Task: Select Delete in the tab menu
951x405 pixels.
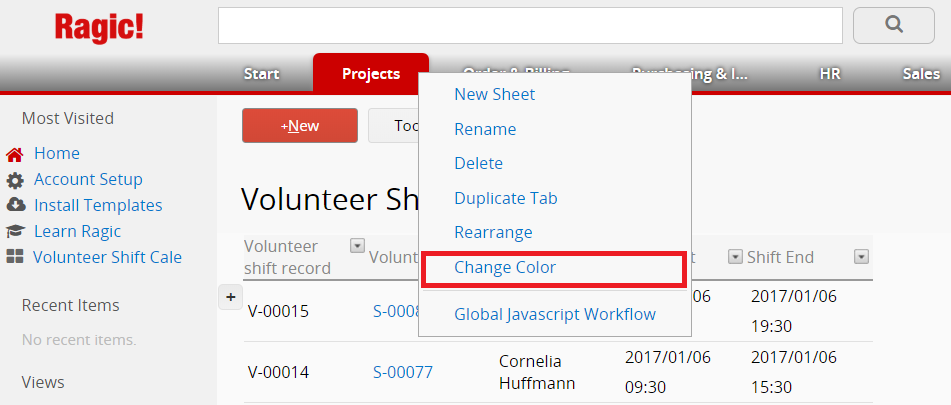Action: 479,164
